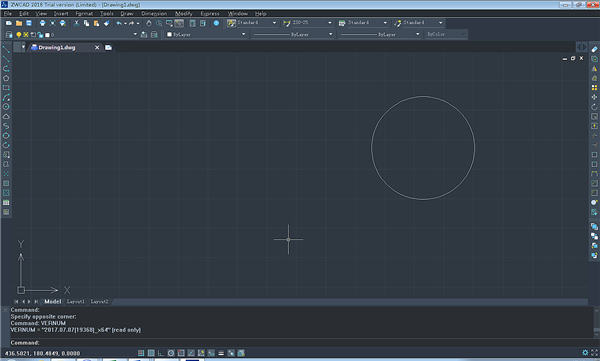The image size is (600, 361).
Task: Click the Pan realtime hand icon
Action: (x=148, y=23)
